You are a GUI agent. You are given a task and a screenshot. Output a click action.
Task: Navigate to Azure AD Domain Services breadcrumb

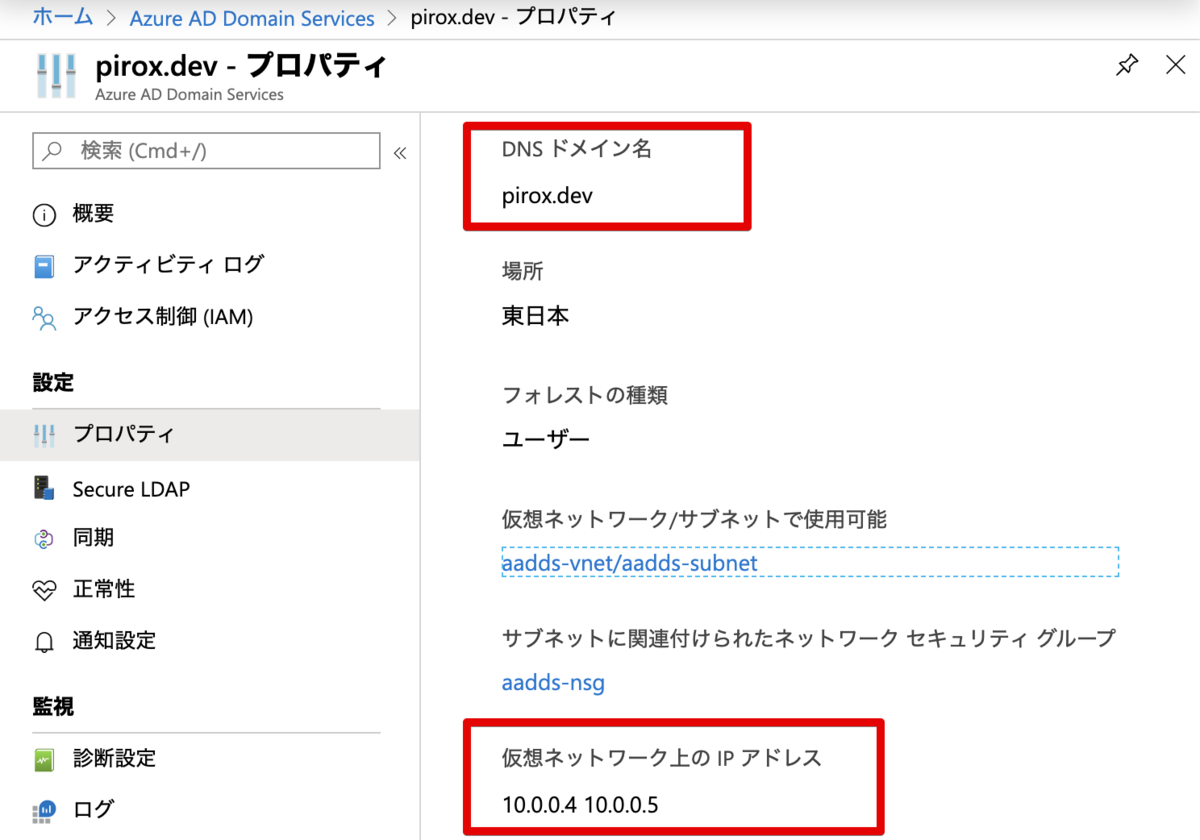(x=251, y=17)
